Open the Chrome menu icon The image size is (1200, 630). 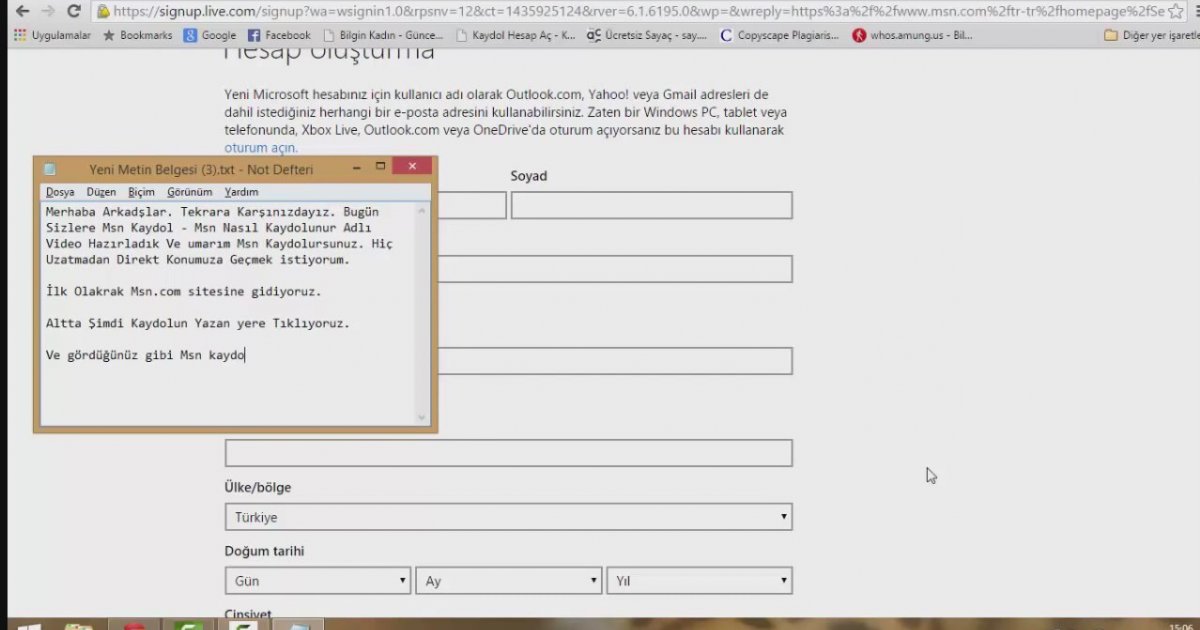pyautogui.click(x=1195, y=11)
